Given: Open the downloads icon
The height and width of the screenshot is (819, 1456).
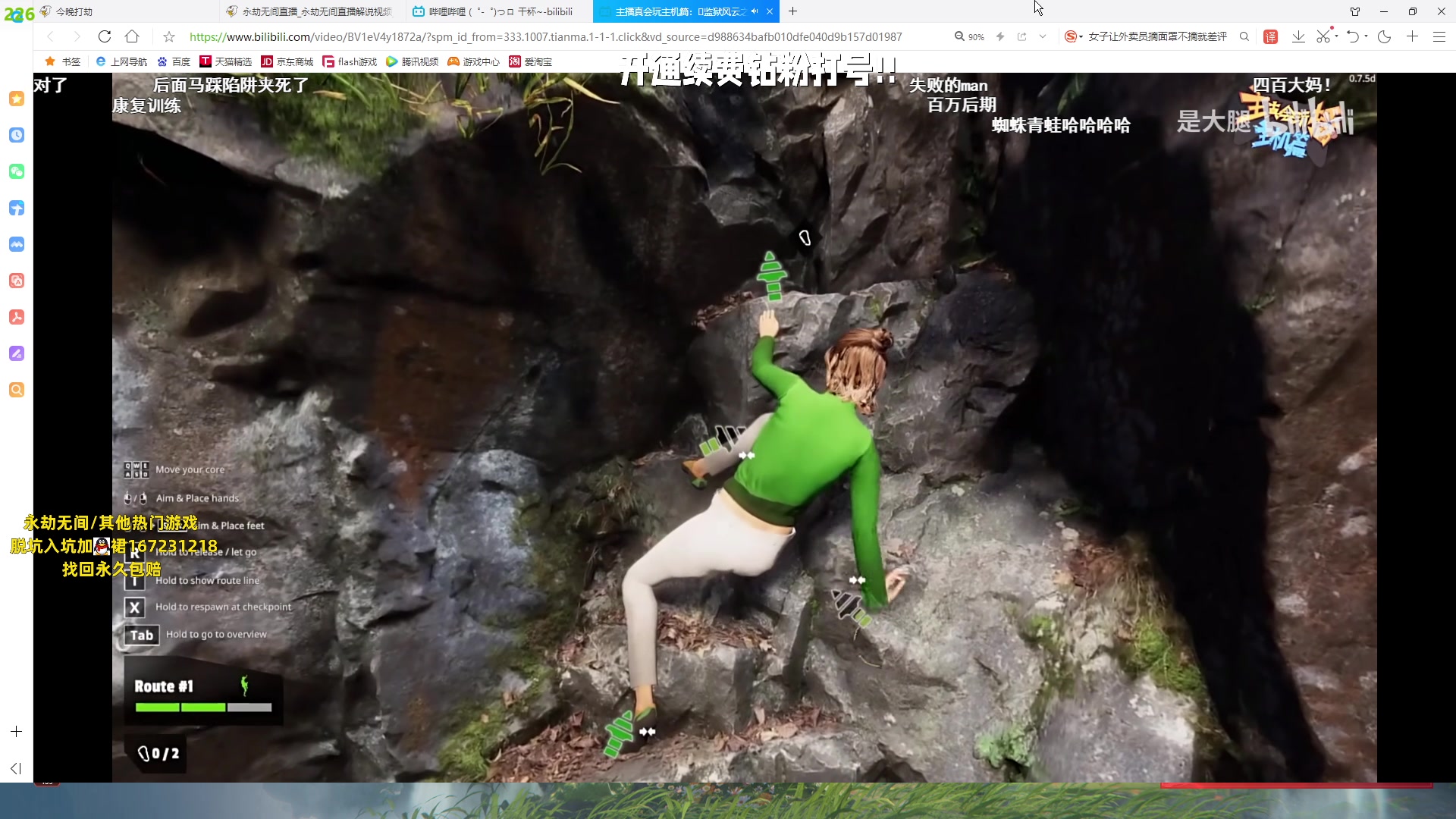Looking at the screenshot, I should [x=1298, y=36].
